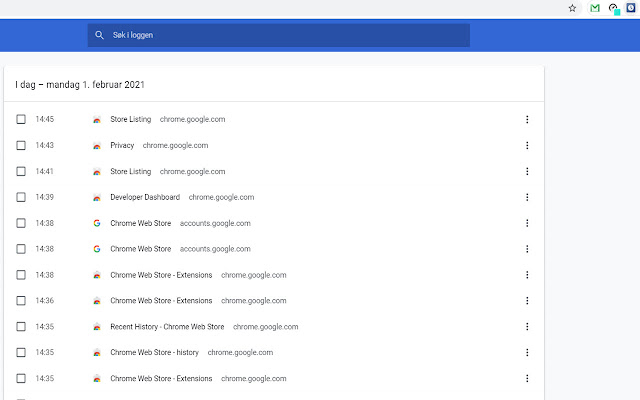Check the 14:38 Chrome Web Store - Extensions checkbox
This screenshot has width=640, height=400.
(21, 275)
